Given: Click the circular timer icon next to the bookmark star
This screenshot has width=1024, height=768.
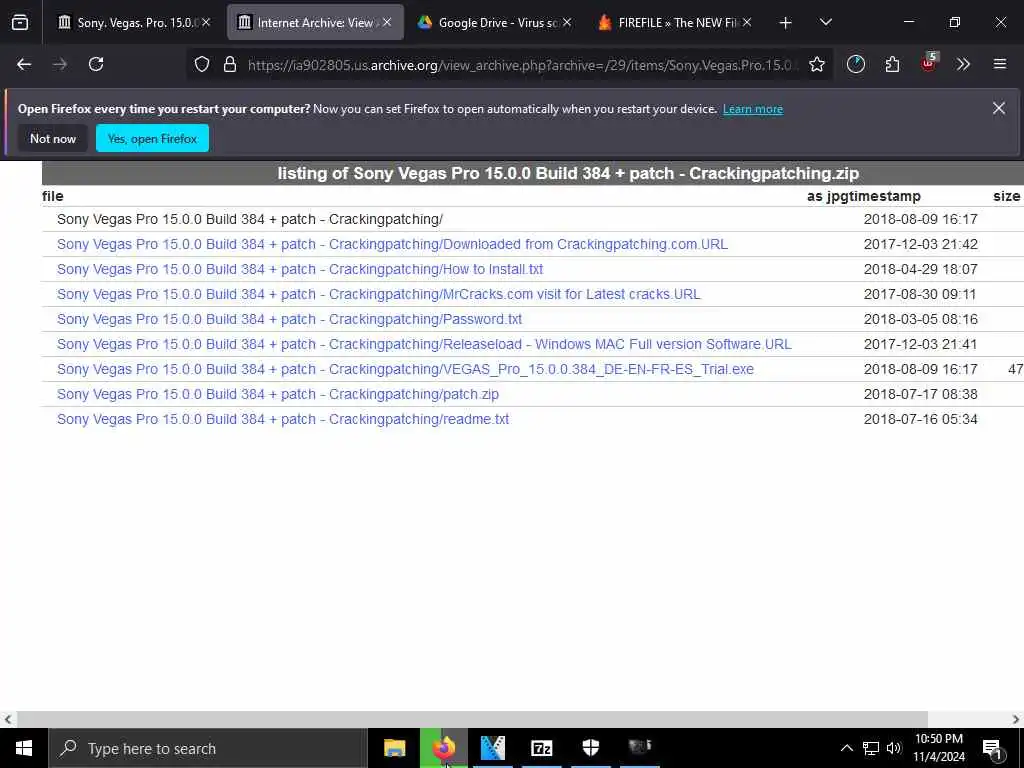Looking at the screenshot, I should pos(856,64).
